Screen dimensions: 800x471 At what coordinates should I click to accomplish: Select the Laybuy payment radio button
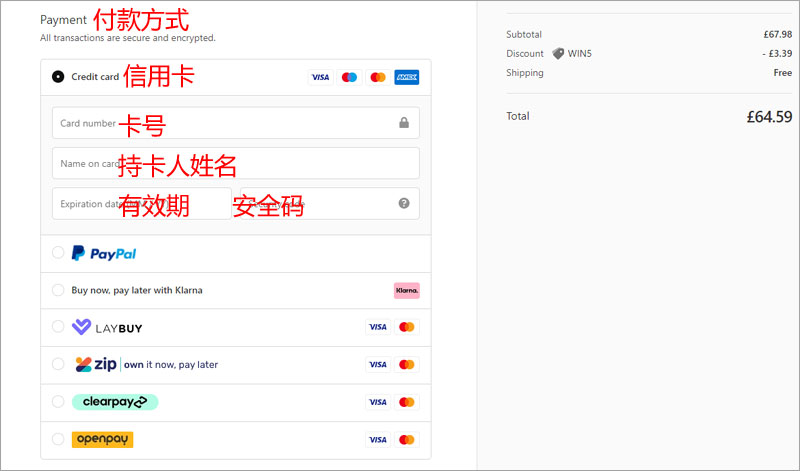pos(58,327)
